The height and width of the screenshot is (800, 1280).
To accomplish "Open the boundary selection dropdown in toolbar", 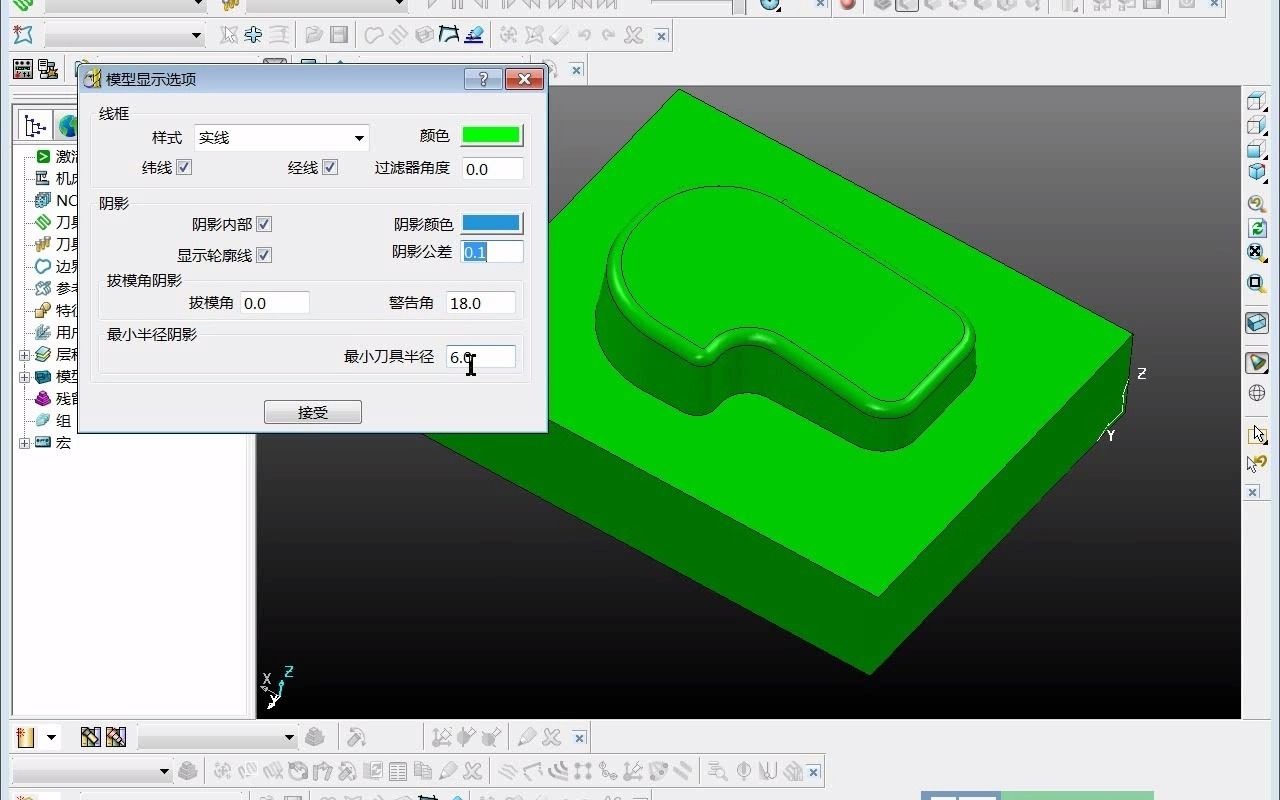I will point(124,36).
